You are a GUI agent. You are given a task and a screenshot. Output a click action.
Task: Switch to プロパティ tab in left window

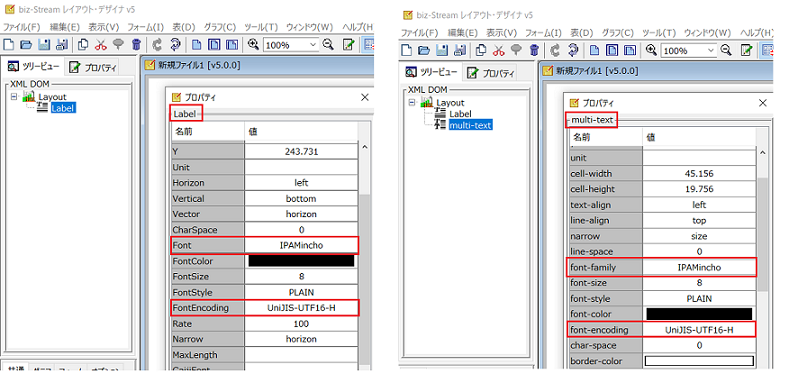[x=93, y=67]
